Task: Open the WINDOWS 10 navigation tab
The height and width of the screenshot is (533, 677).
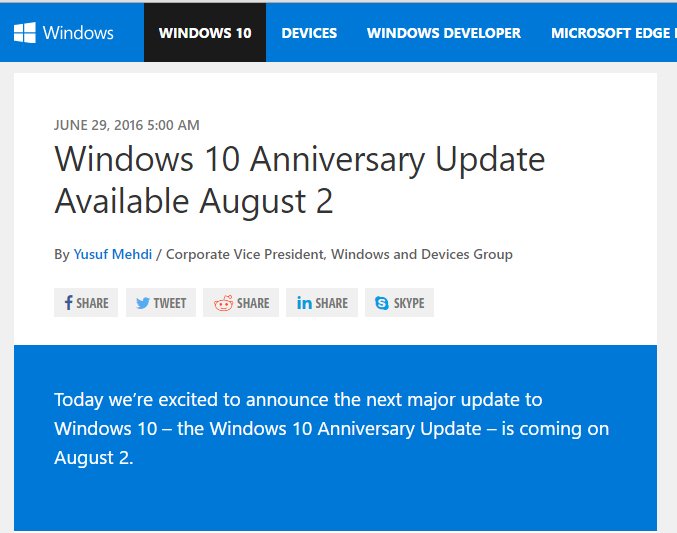Action: (205, 33)
